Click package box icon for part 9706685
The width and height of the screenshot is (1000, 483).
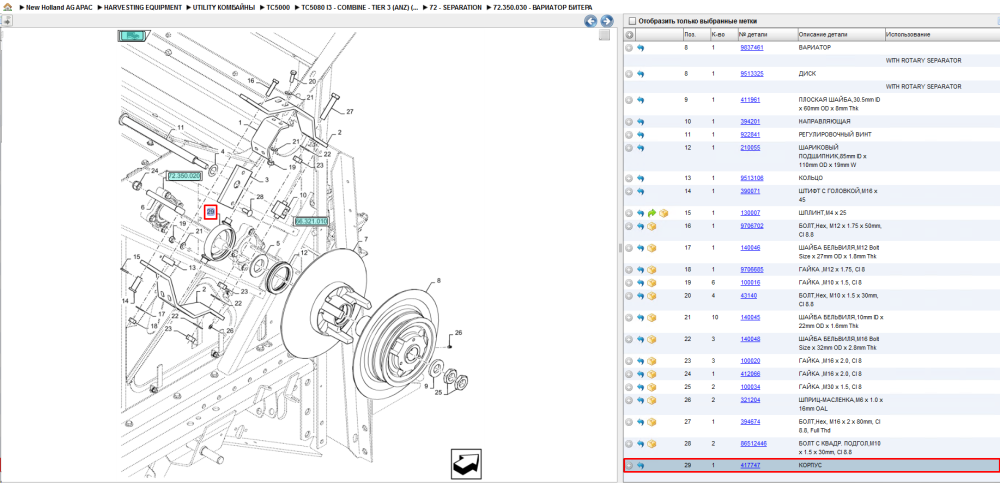click(652, 270)
